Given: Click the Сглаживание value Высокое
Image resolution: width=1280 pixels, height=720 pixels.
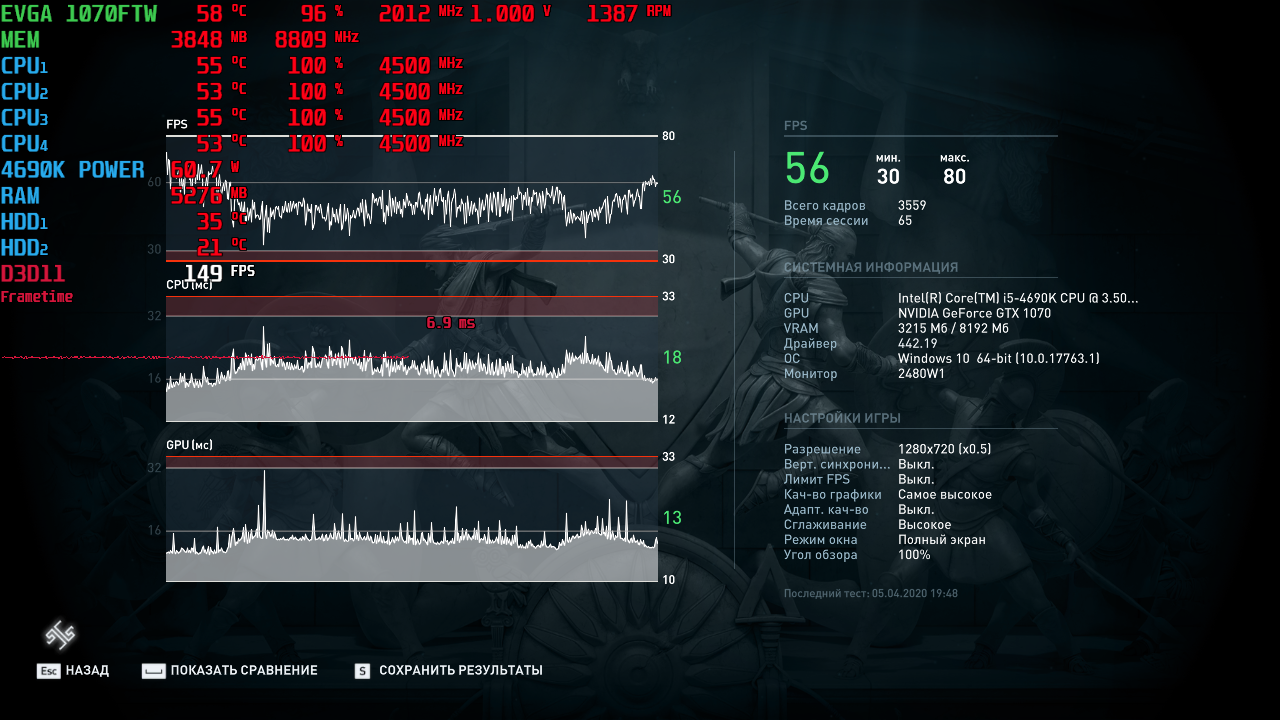Looking at the screenshot, I should 925,524.
